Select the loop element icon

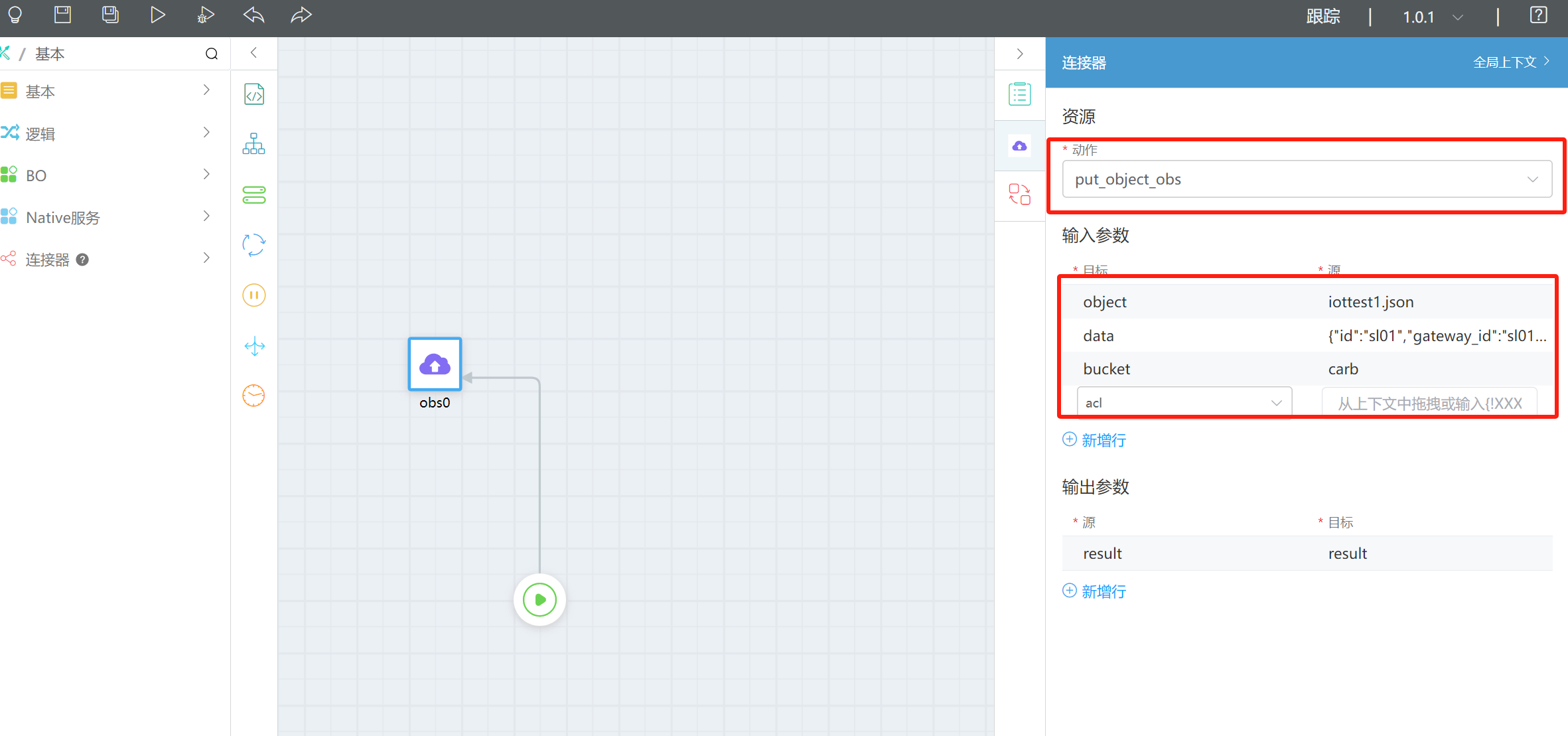point(254,245)
